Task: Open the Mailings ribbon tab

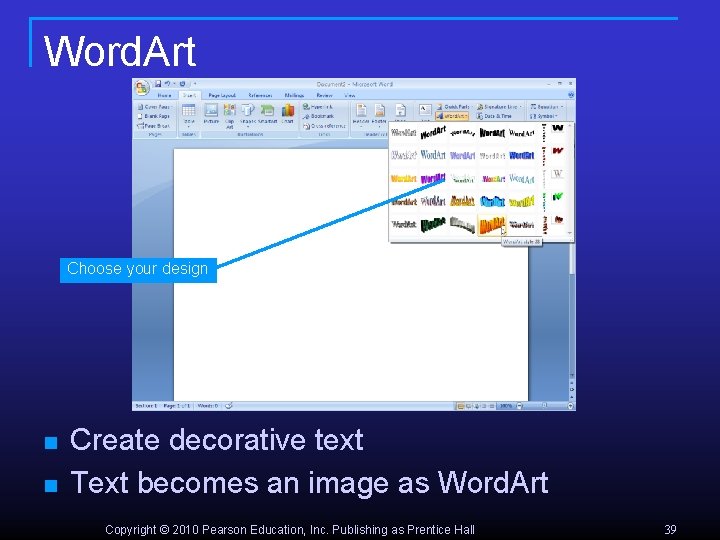Action: pos(294,96)
